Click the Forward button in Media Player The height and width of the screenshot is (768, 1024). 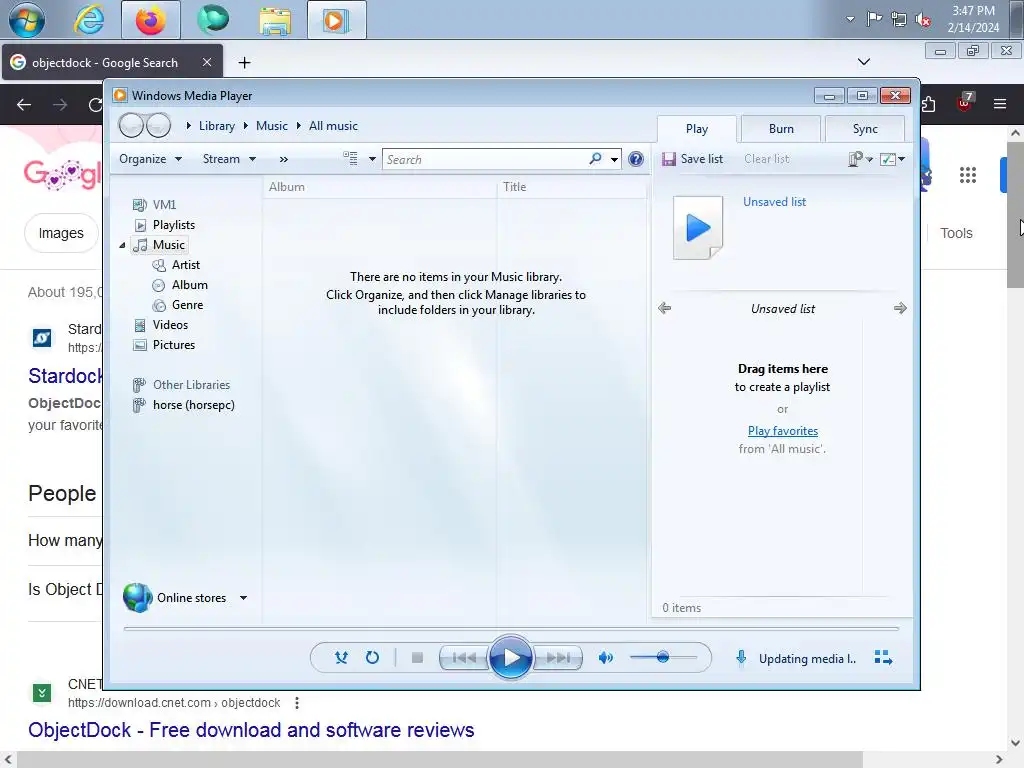[159, 125]
